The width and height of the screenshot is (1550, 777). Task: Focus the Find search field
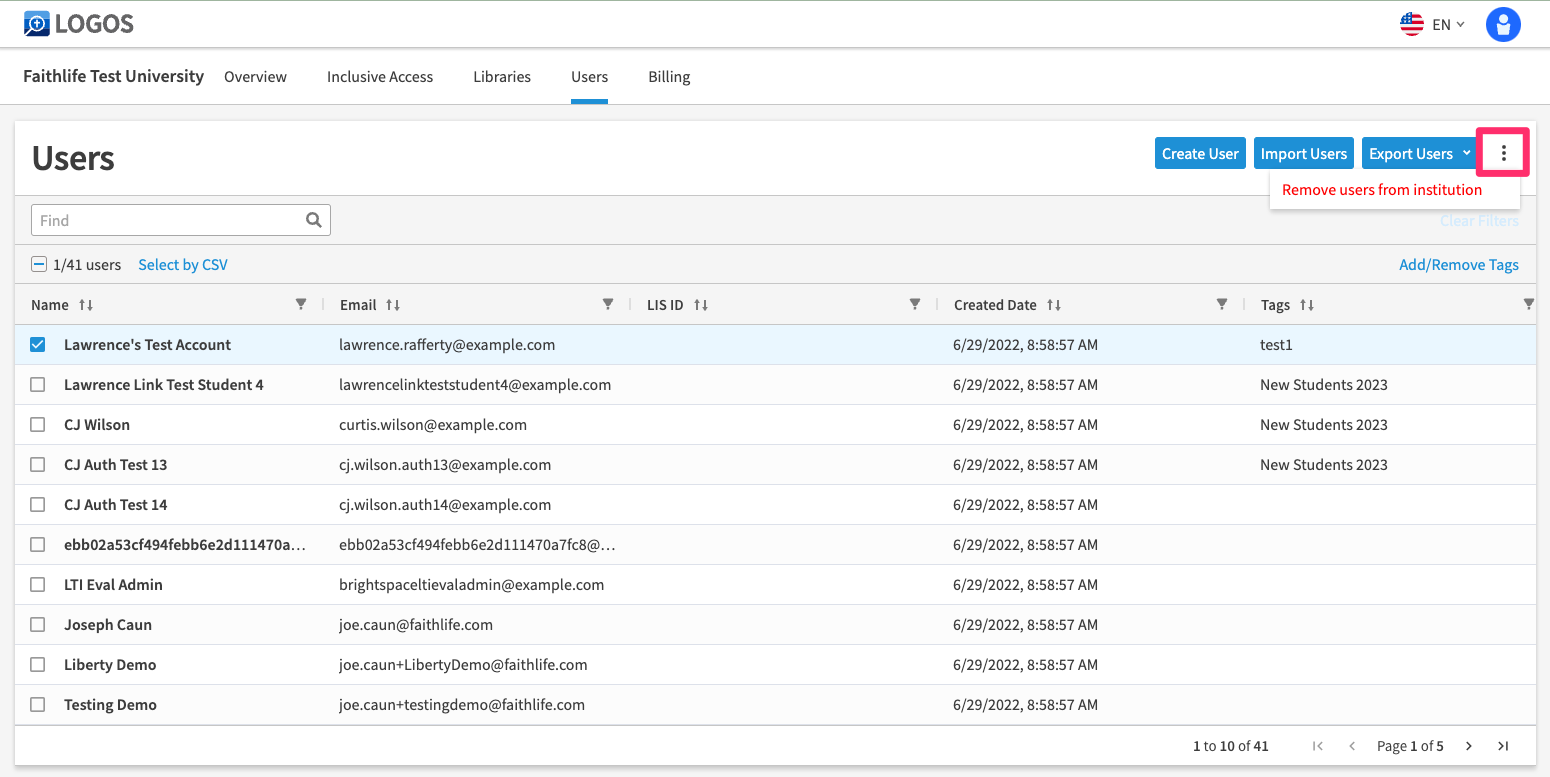(181, 220)
